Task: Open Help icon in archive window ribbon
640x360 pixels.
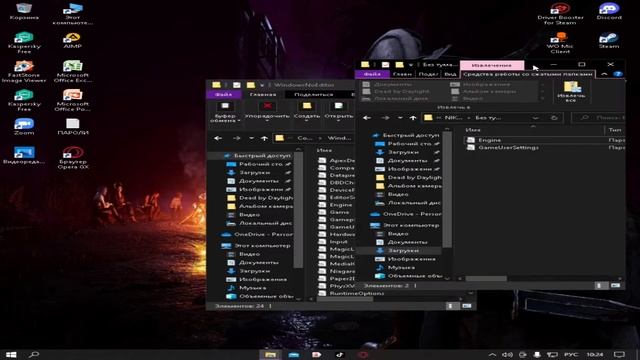Action: pyautogui.click(x=618, y=74)
